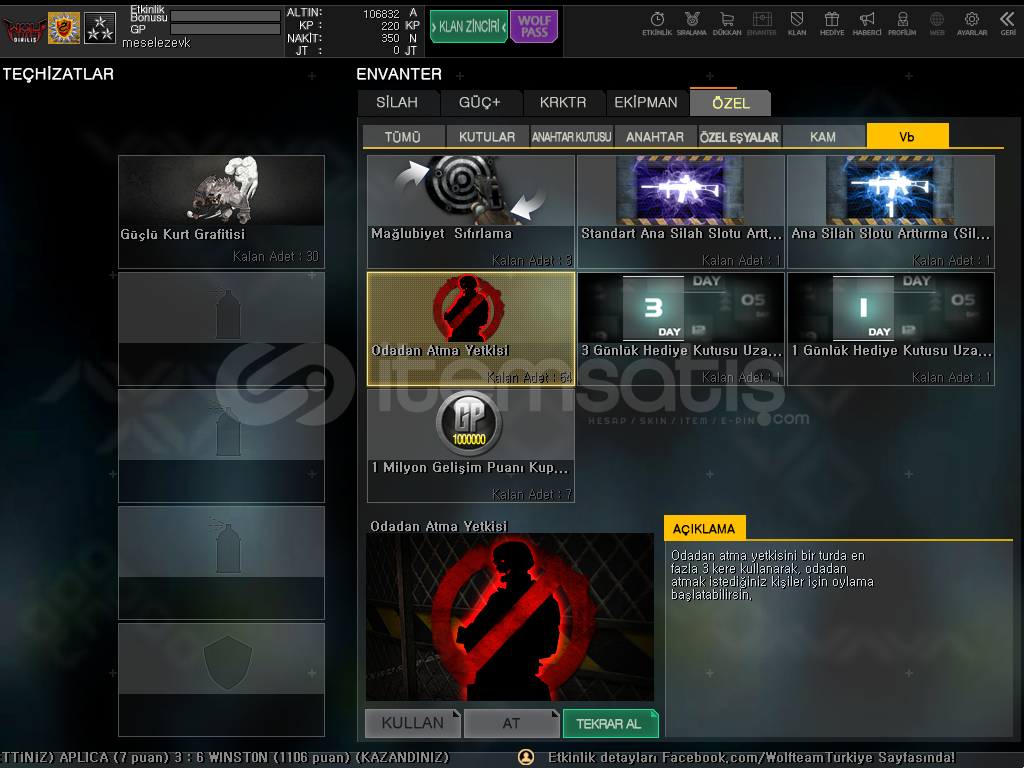Click the Güçlü Kurt Grafitisi equipment slot
The image size is (1024, 768).
(221, 212)
